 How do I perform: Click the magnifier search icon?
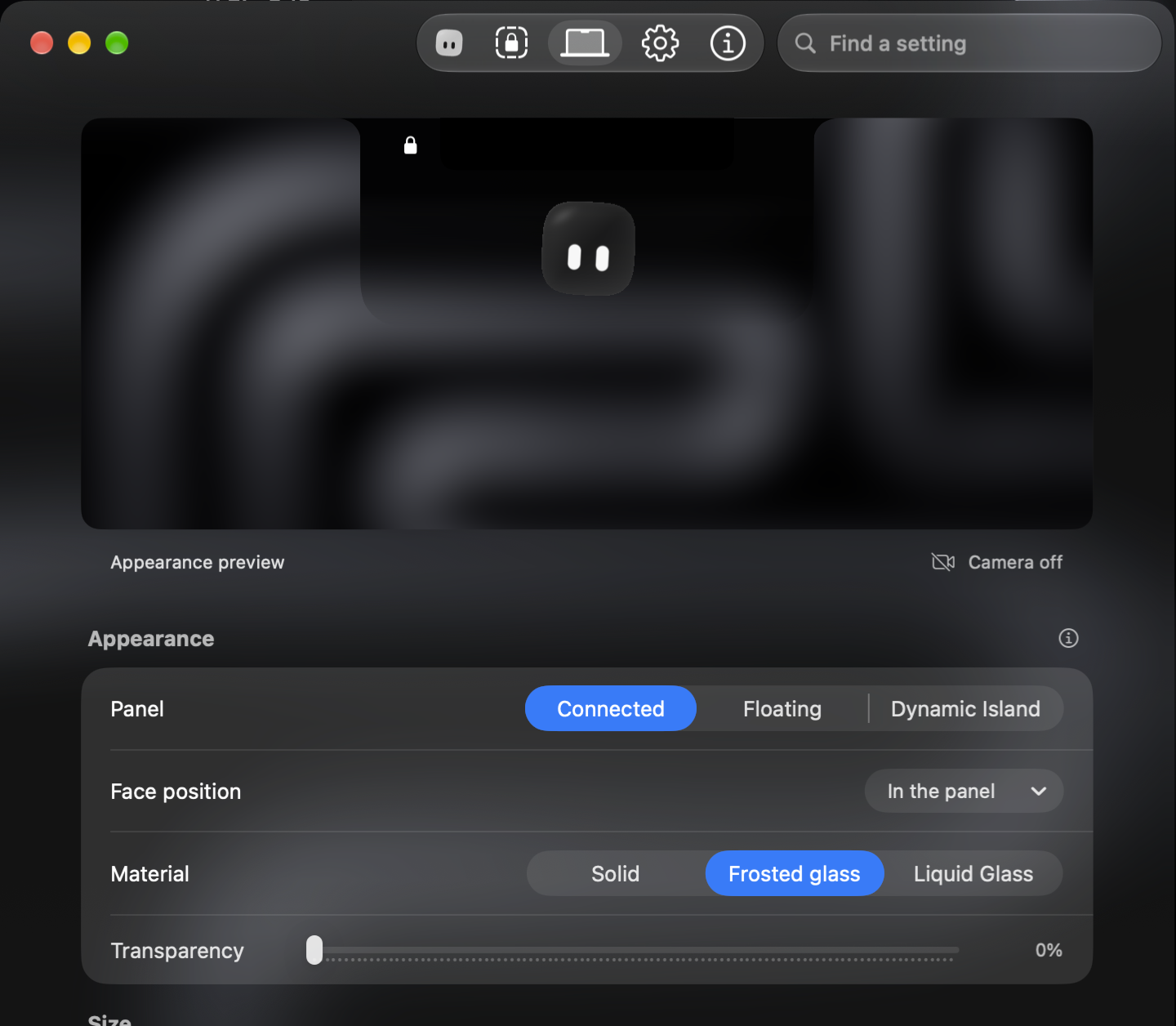point(805,43)
